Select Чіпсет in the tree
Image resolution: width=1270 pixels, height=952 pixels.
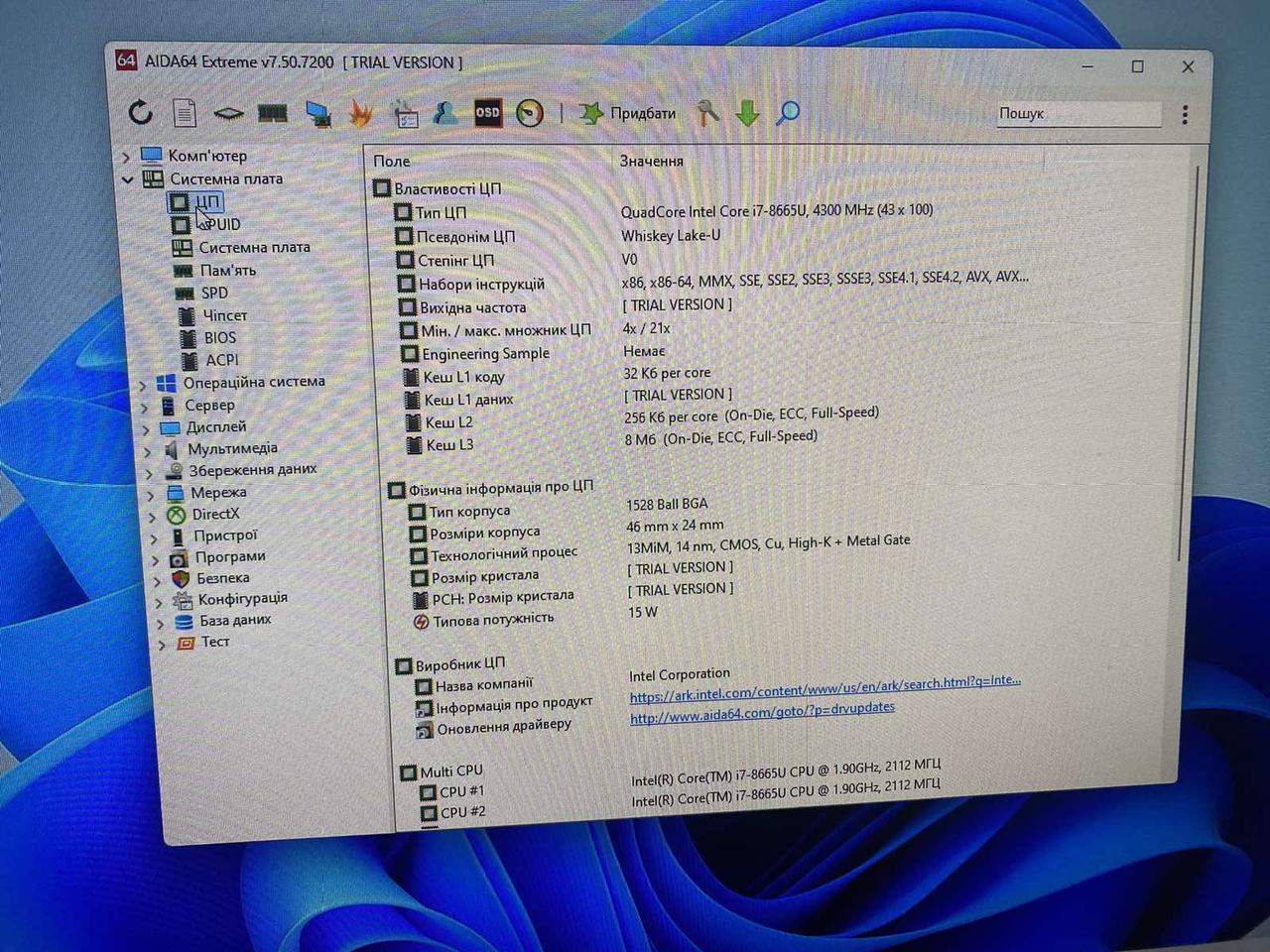pos(213,315)
